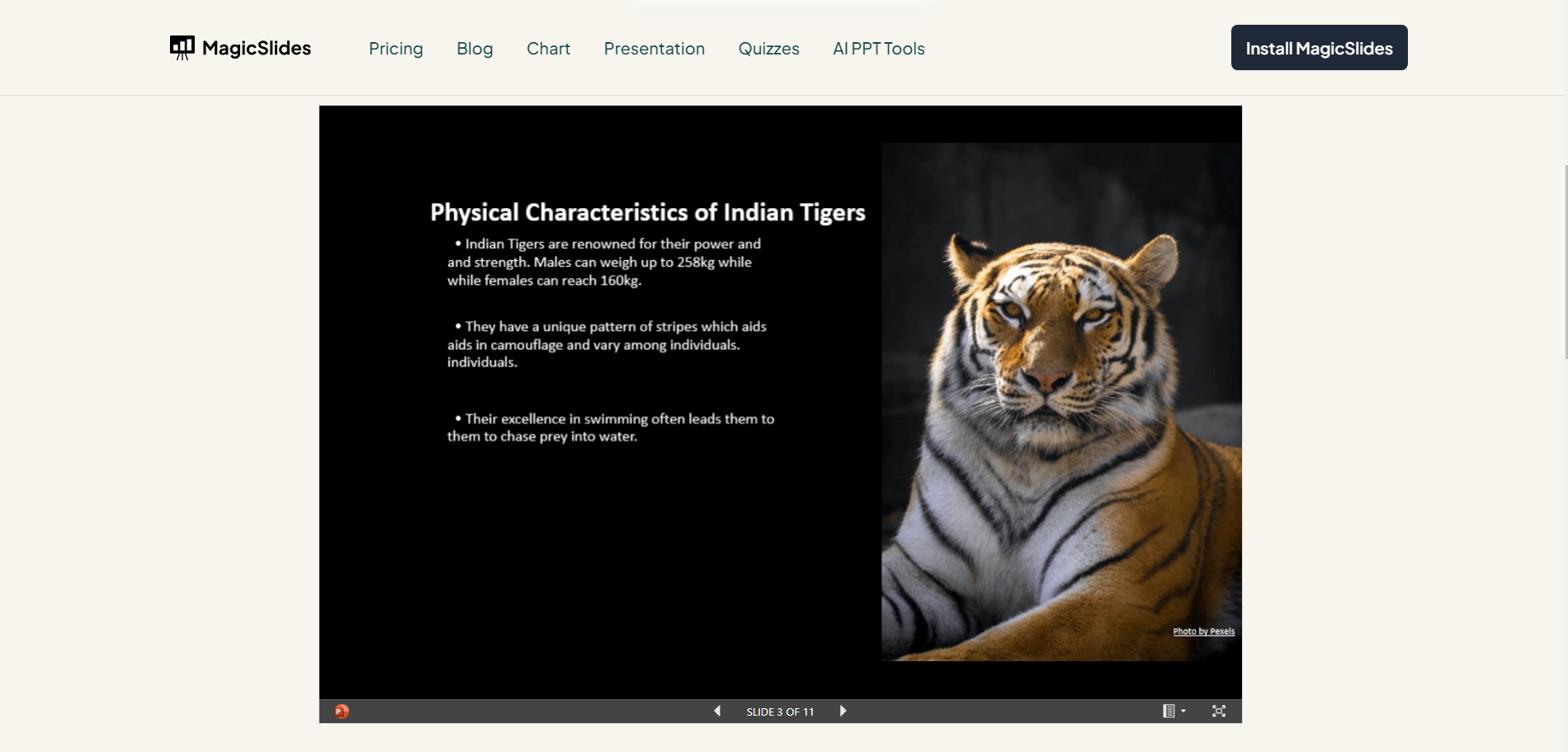The height and width of the screenshot is (752, 1568).
Task: Click the MagicSlides logo icon
Action: 182,48
